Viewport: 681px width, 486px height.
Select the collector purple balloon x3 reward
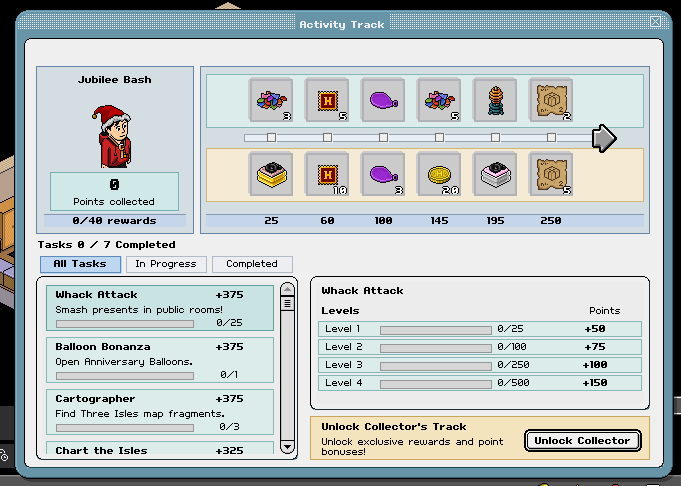pyautogui.click(x=383, y=174)
